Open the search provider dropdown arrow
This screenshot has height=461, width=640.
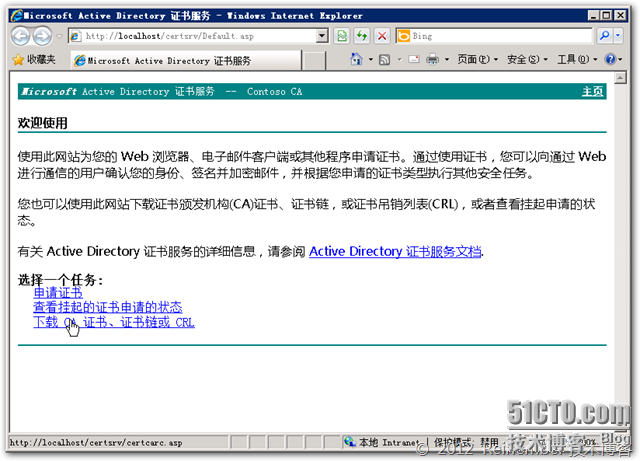(618, 36)
